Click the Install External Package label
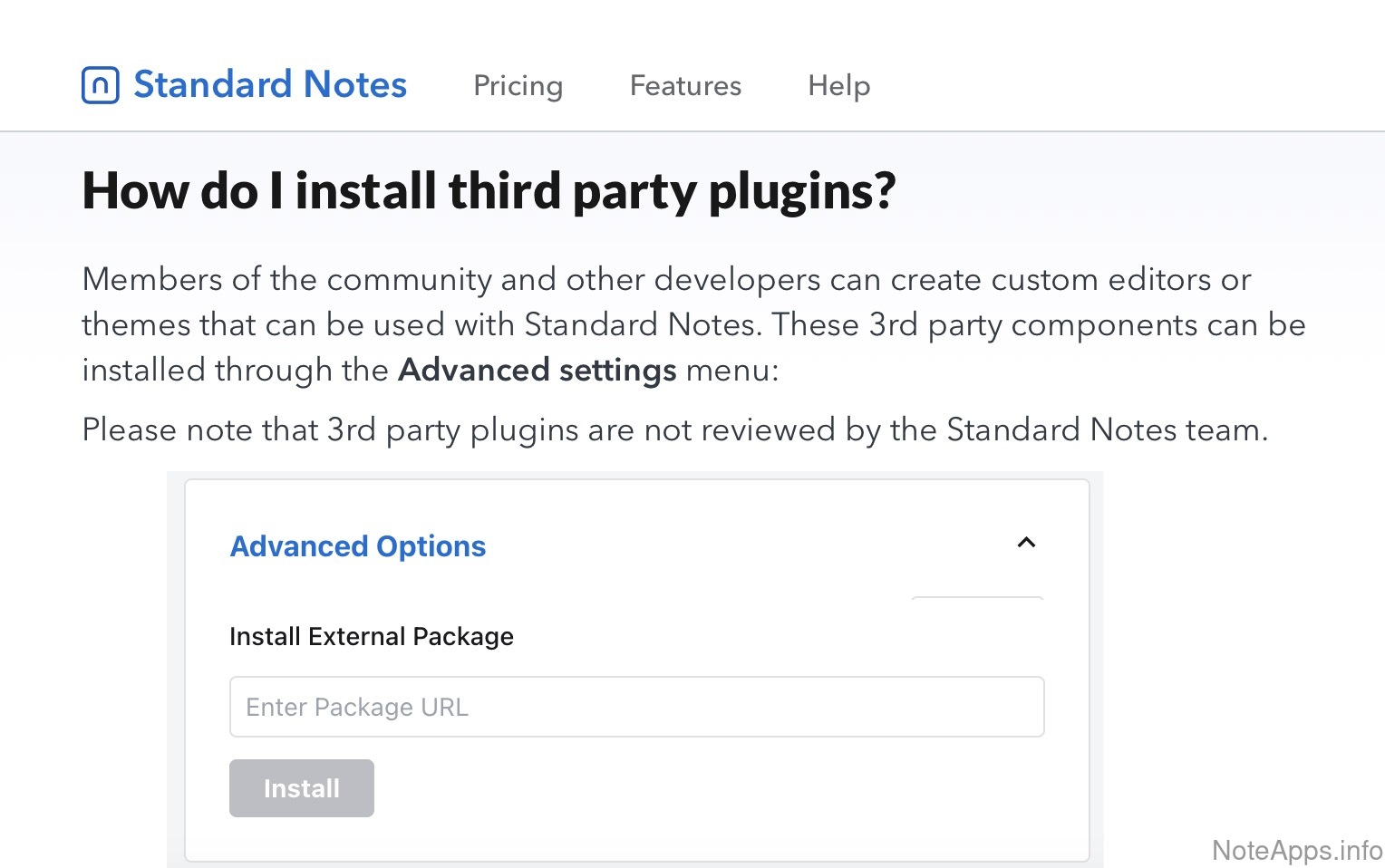The image size is (1385, 868). [x=372, y=636]
